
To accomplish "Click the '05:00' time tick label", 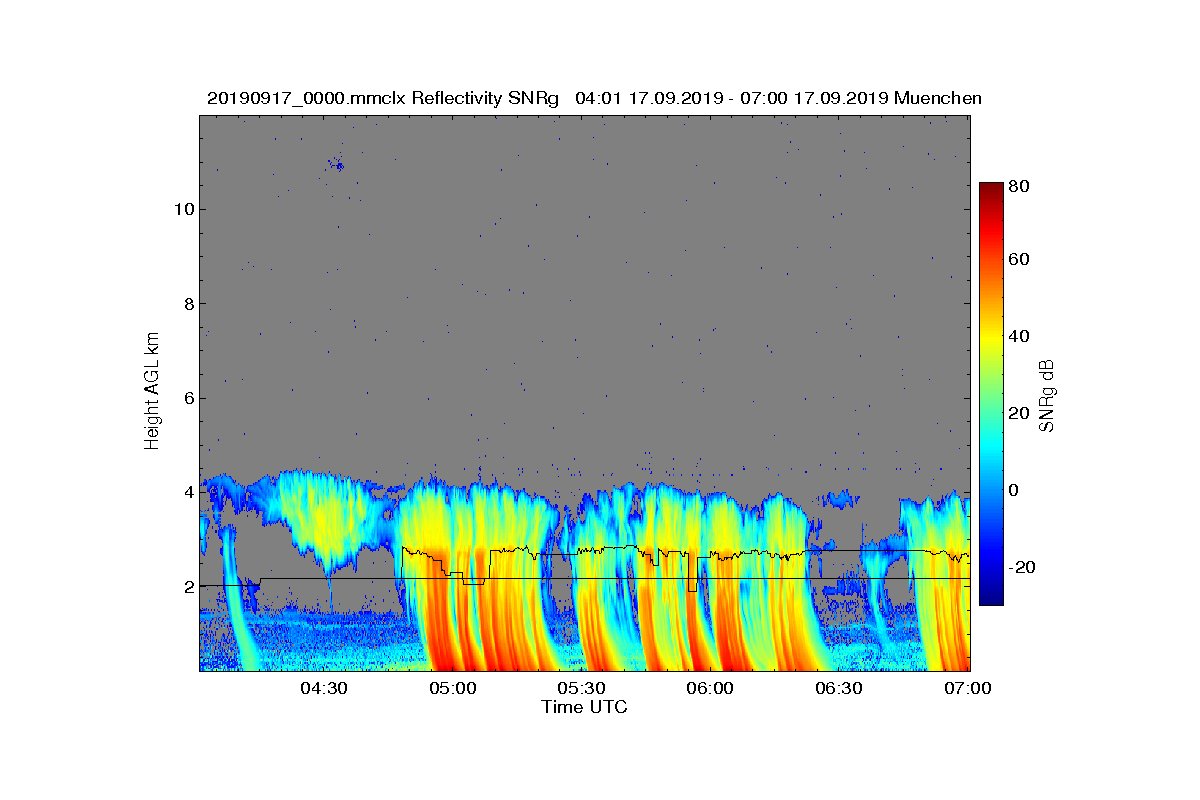I will [x=453, y=688].
